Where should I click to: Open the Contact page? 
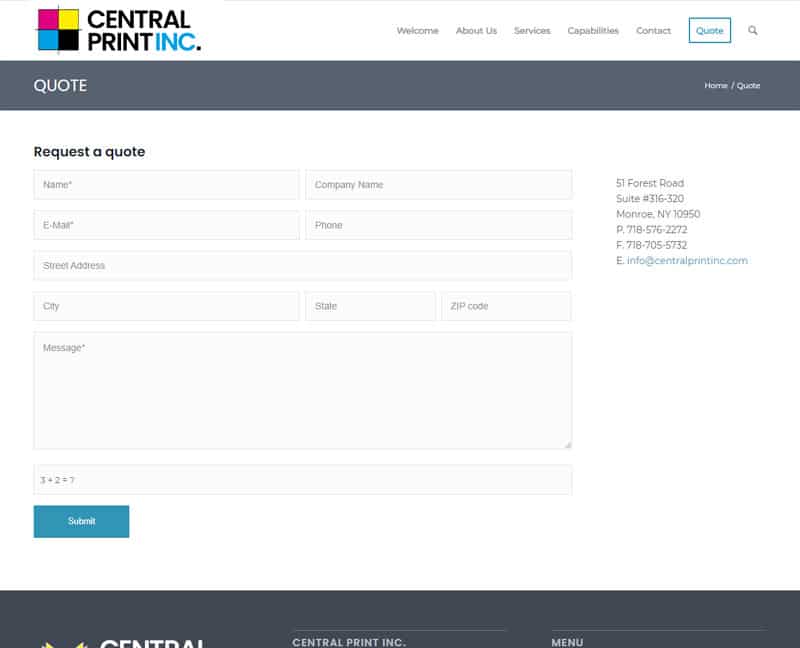[653, 31]
